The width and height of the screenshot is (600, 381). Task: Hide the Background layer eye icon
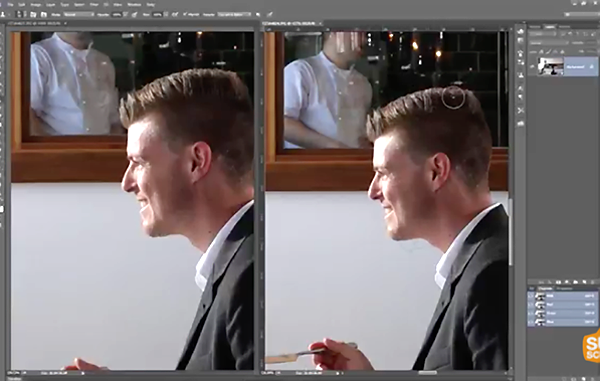[x=532, y=66]
